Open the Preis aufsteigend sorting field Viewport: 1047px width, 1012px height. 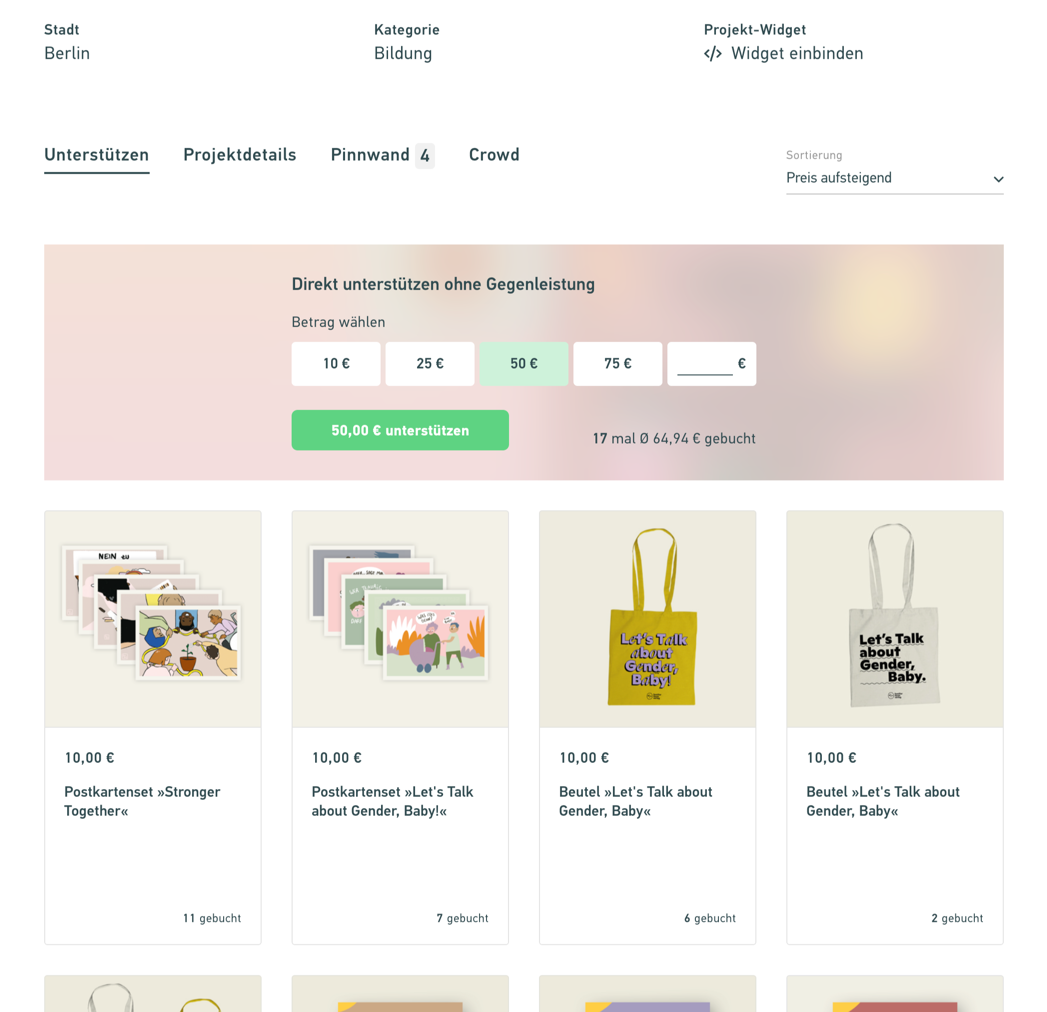tap(894, 178)
